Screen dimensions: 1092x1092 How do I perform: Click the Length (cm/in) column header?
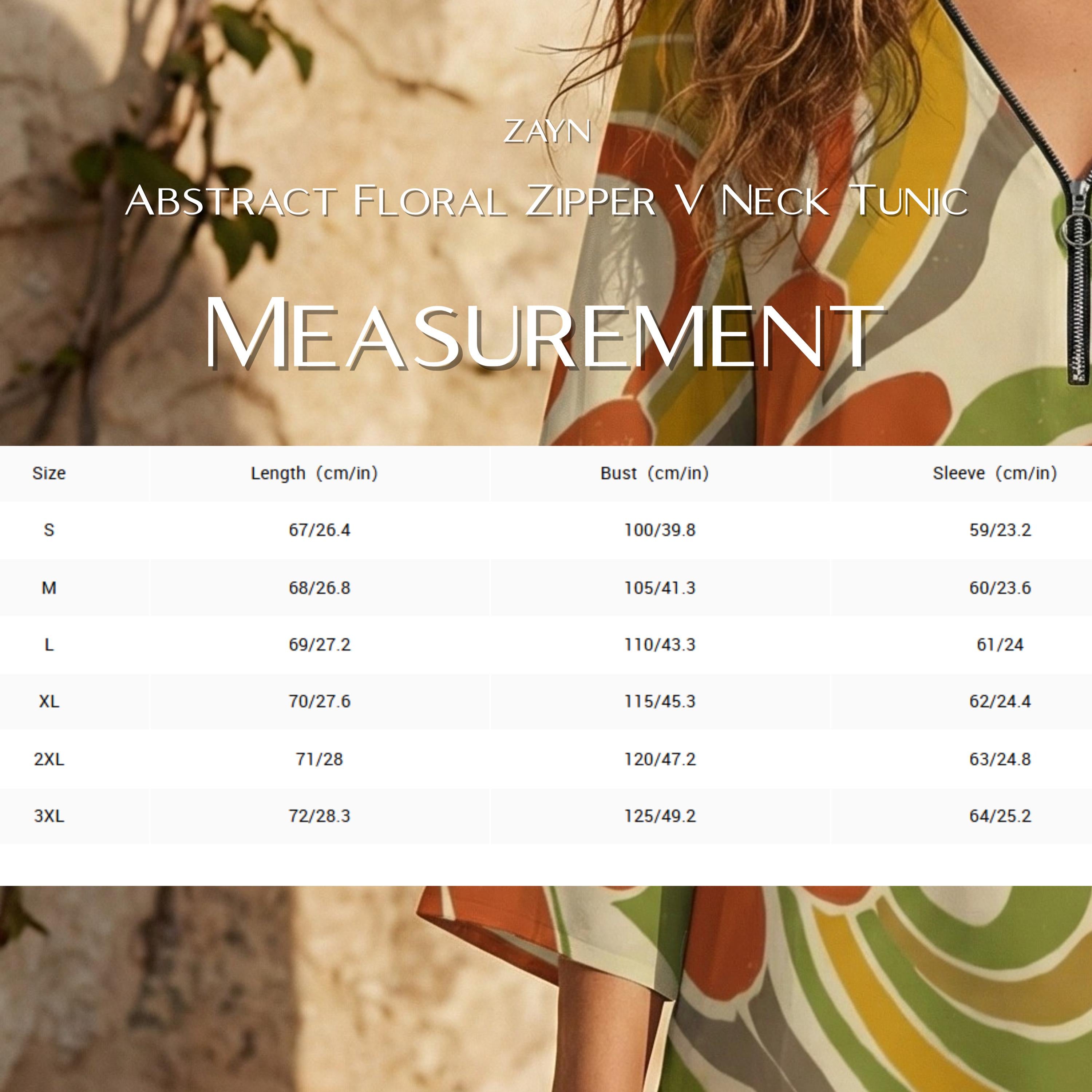[314, 473]
